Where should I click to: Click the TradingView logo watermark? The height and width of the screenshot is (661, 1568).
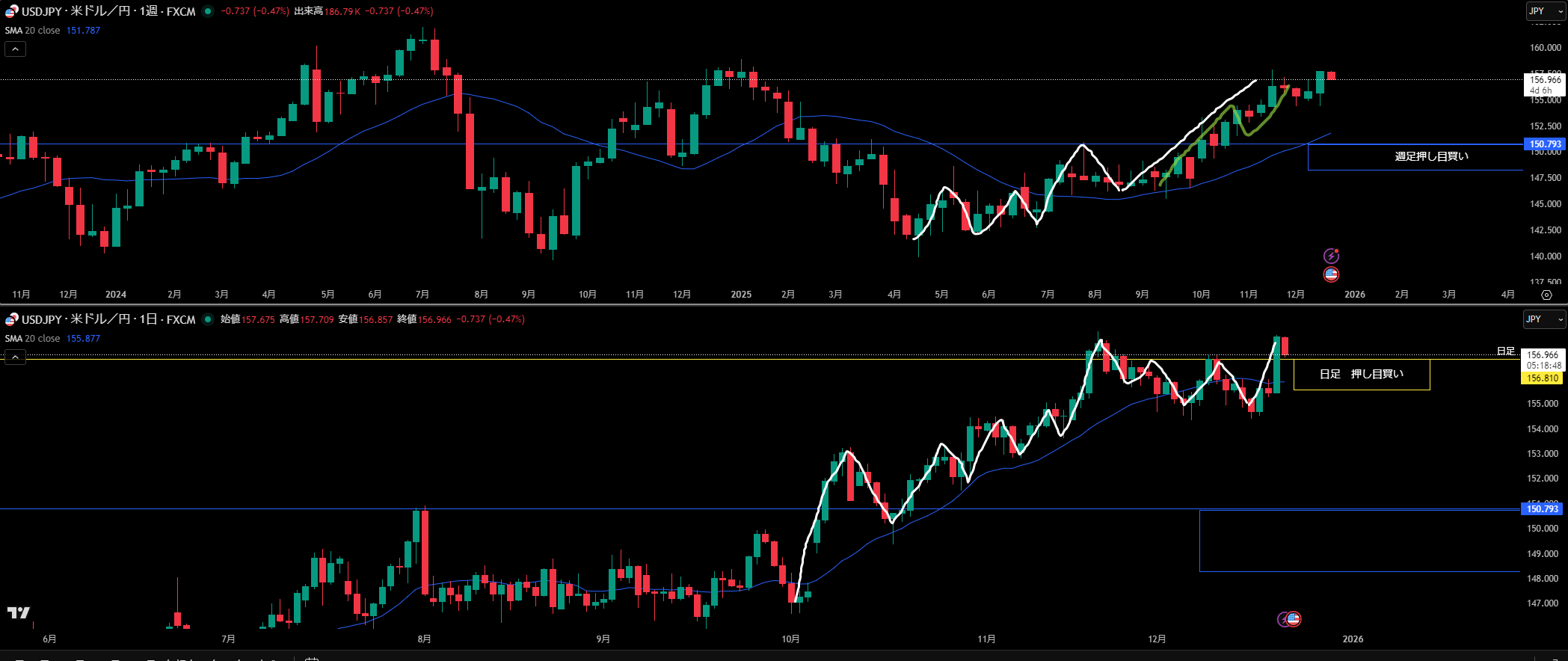[x=19, y=613]
